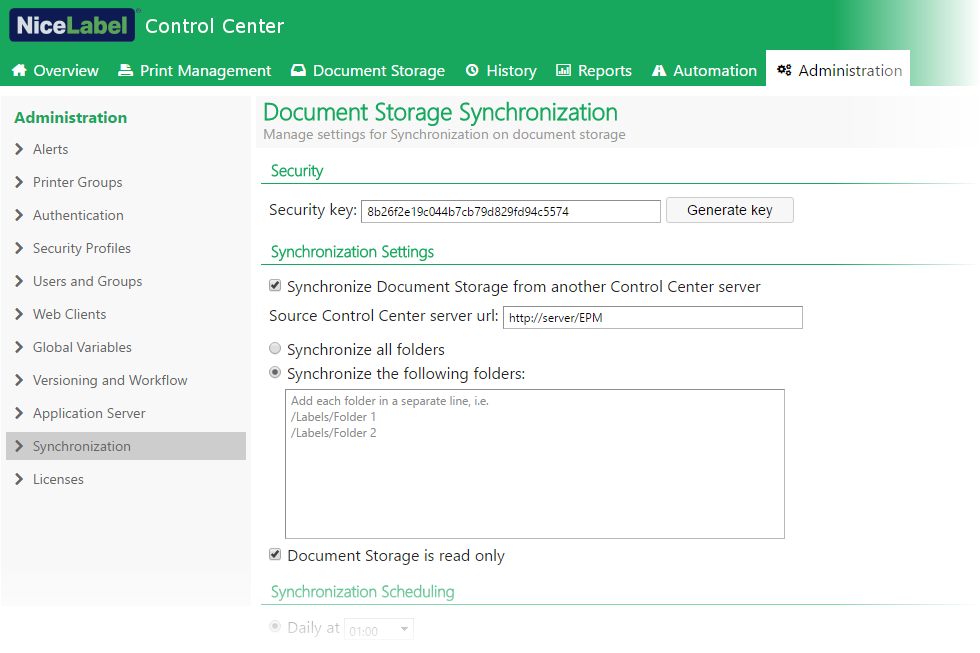Click the Overview home icon
Image resolution: width=980 pixels, height=653 pixels.
(x=19, y=70)
